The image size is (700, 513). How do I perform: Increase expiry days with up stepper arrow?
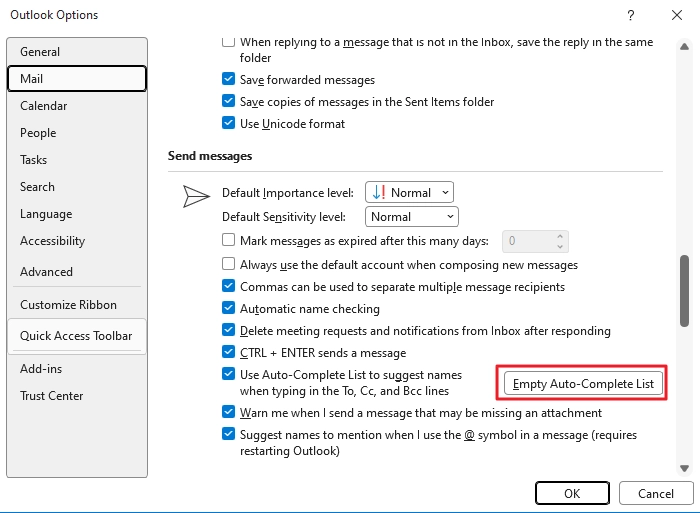pos(560,236)
